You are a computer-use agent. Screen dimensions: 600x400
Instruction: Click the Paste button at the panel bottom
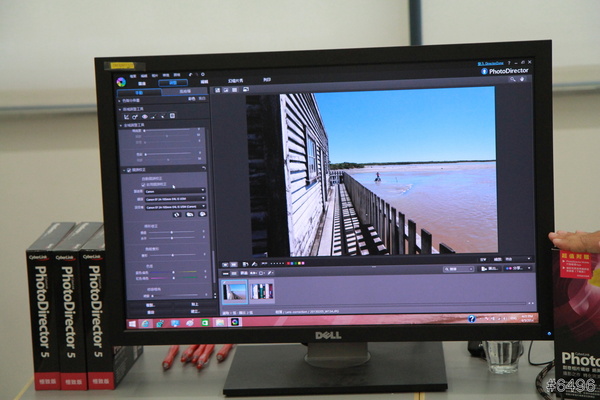tap(195, 304)
